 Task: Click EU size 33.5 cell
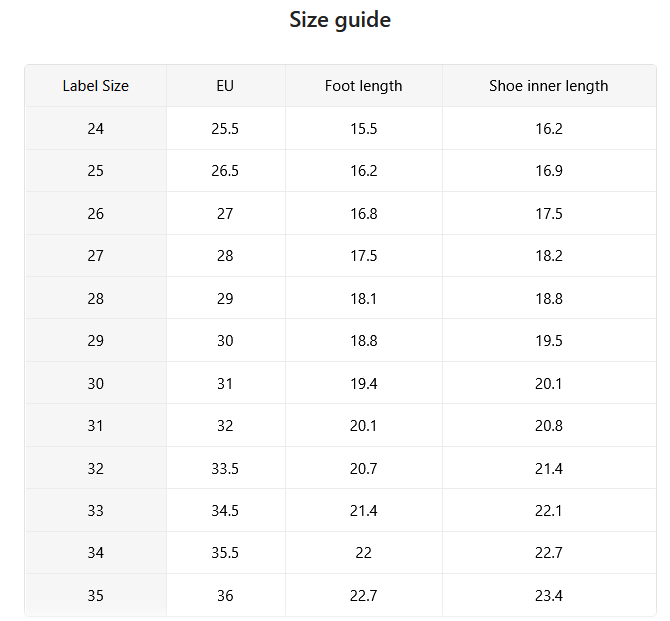[x=225, y=468]
